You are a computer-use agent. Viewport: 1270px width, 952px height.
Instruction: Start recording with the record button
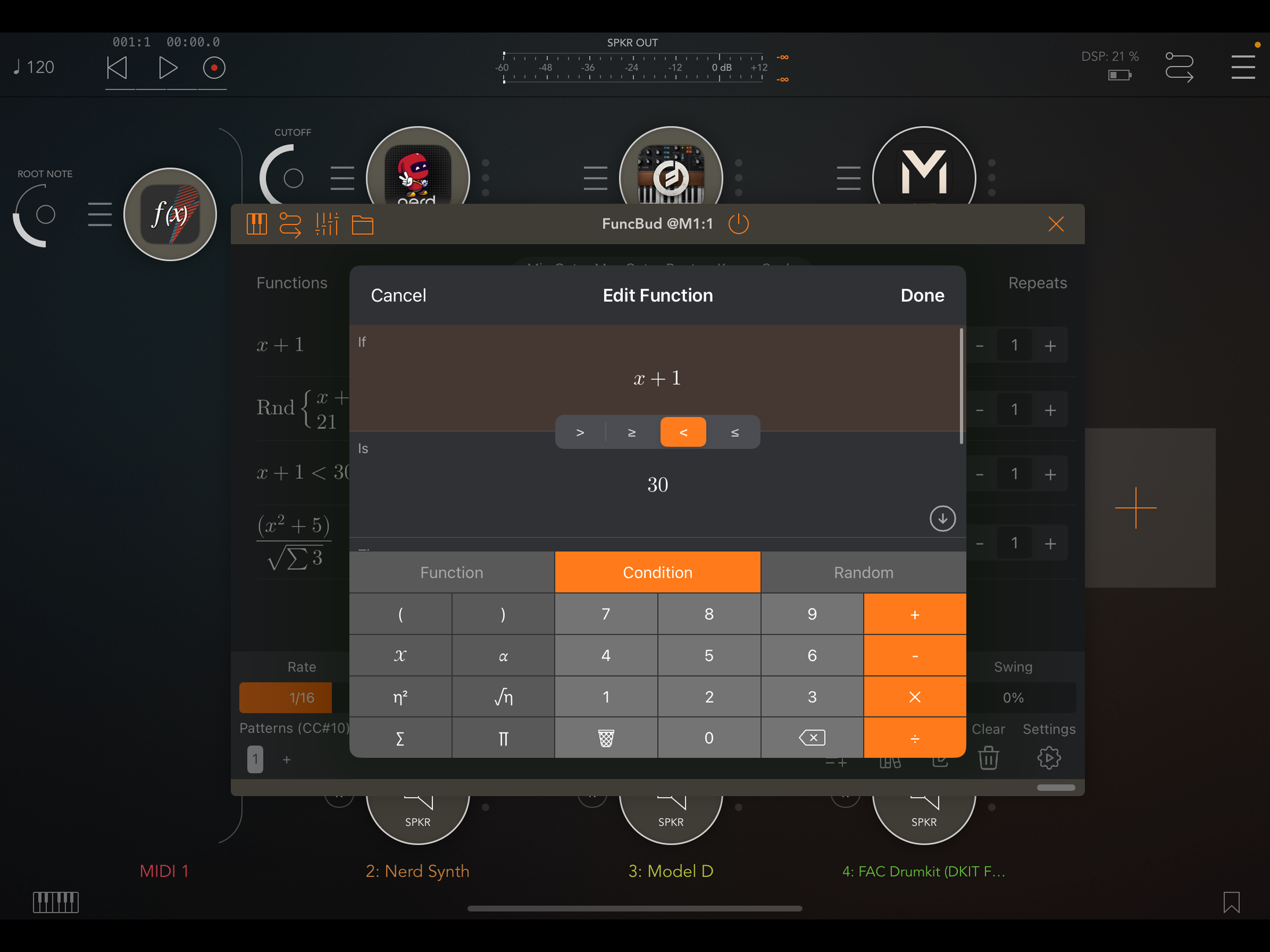pyautogui.click(x=214, y=68)
